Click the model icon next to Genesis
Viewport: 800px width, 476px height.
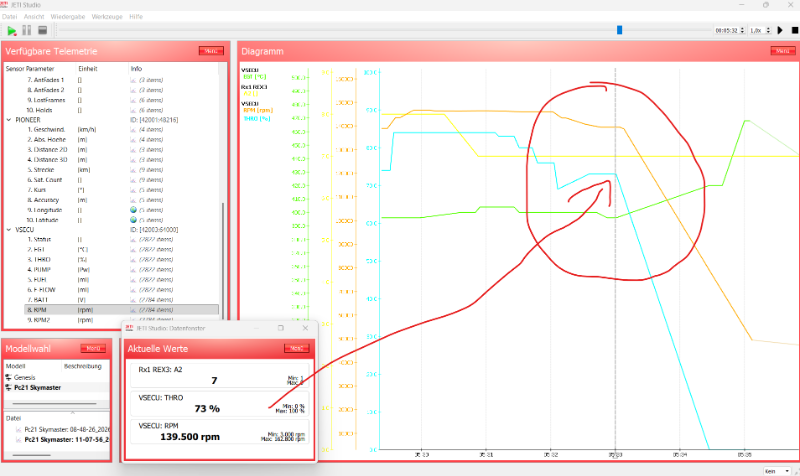pos(8,378)
